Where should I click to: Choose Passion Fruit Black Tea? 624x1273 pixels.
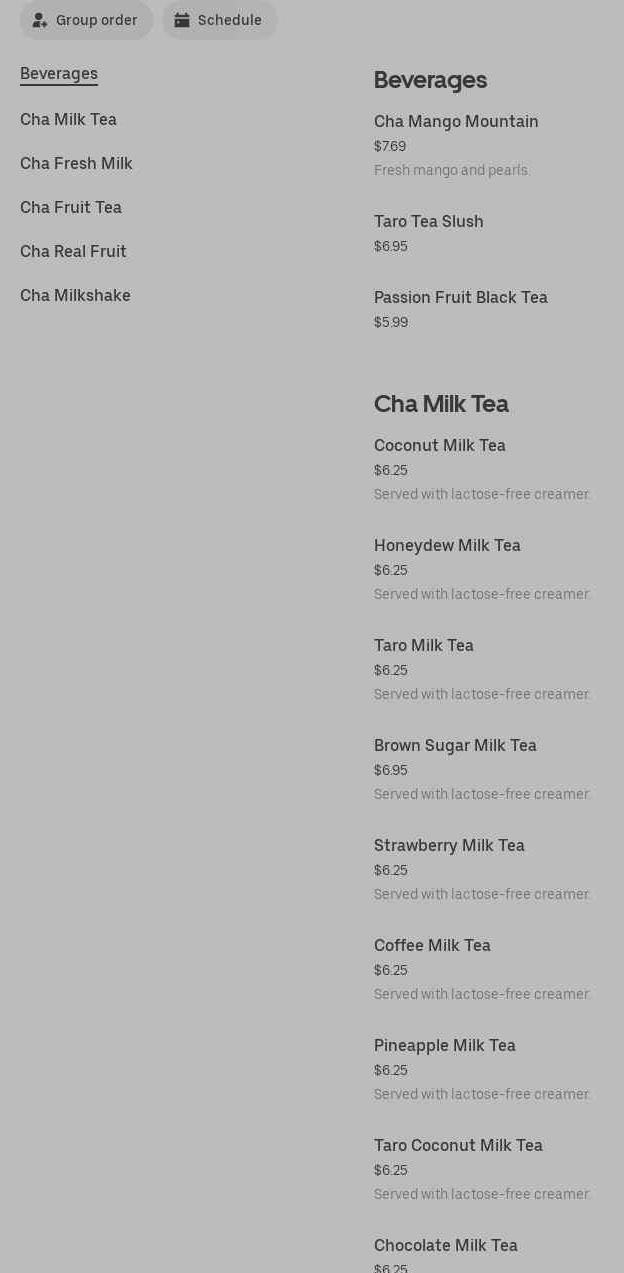[461, 298]
